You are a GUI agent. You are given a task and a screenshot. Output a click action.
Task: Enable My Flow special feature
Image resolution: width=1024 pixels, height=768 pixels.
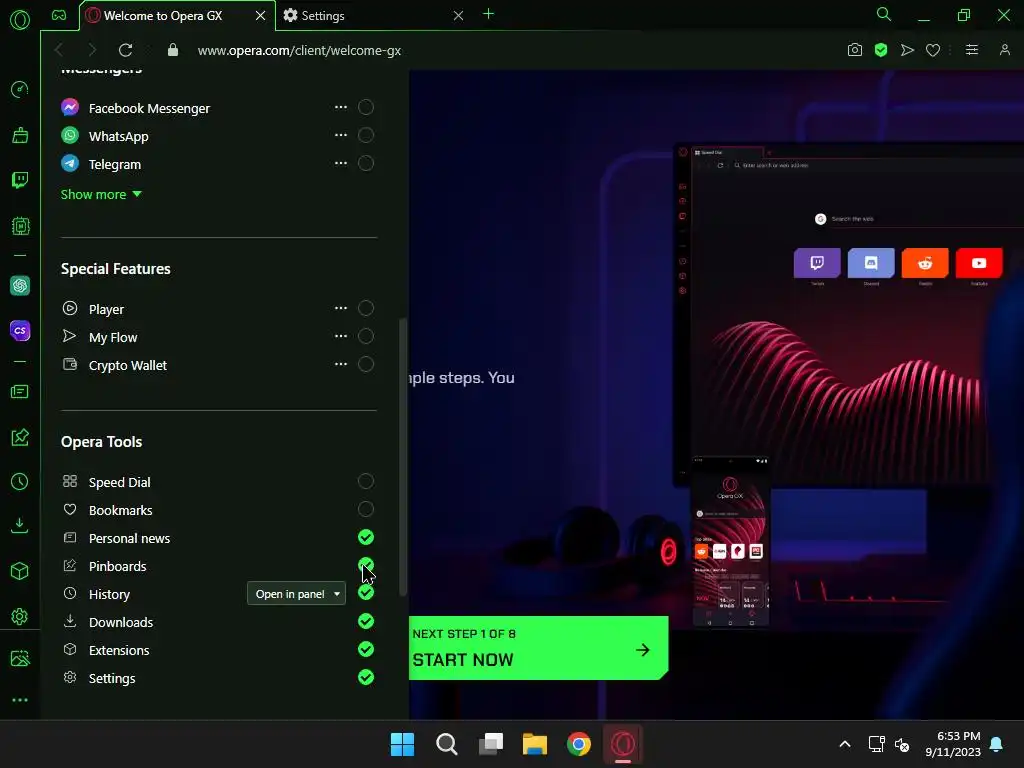[x=366, y=336]
